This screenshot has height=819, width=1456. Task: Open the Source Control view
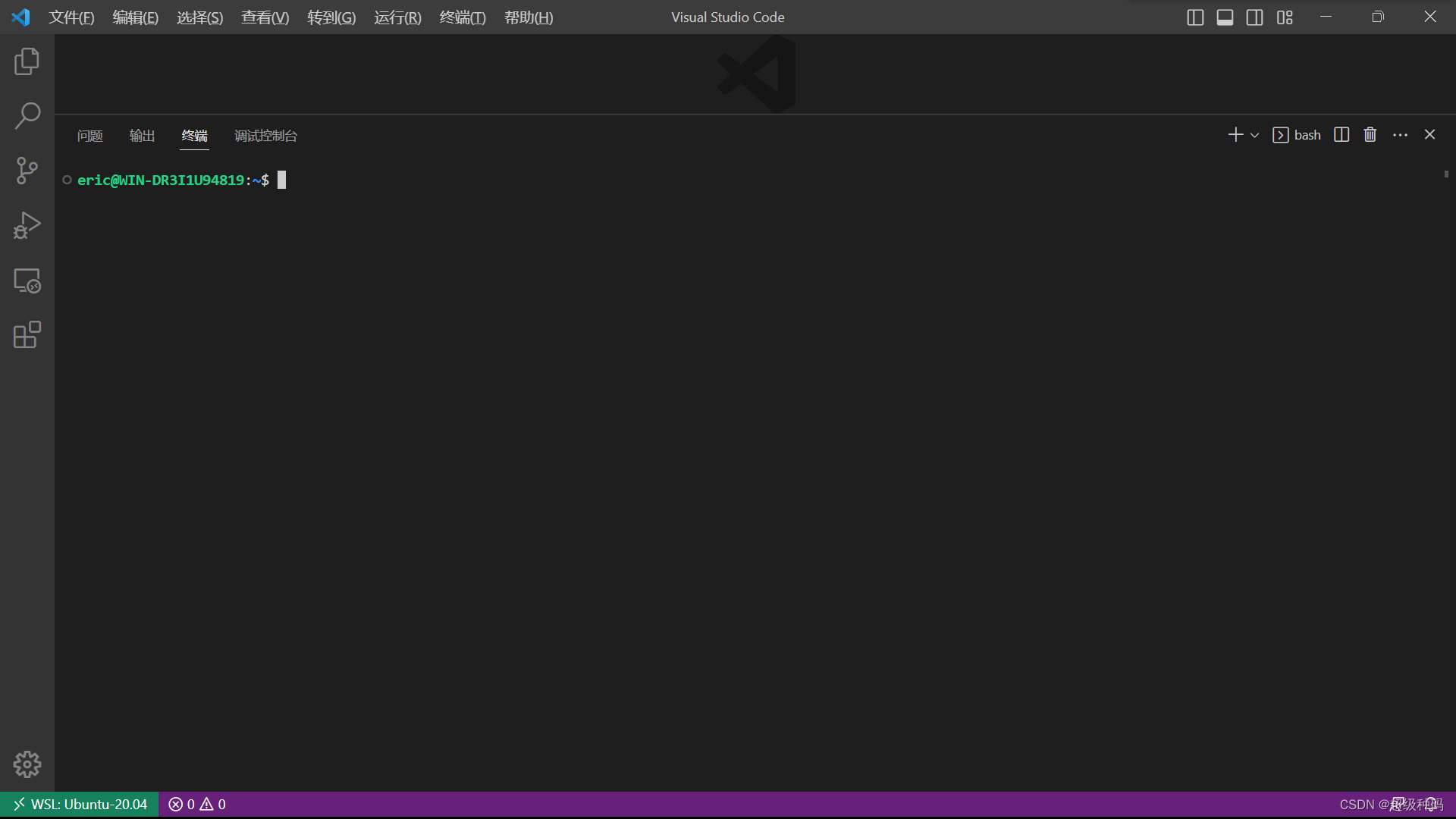27,171
